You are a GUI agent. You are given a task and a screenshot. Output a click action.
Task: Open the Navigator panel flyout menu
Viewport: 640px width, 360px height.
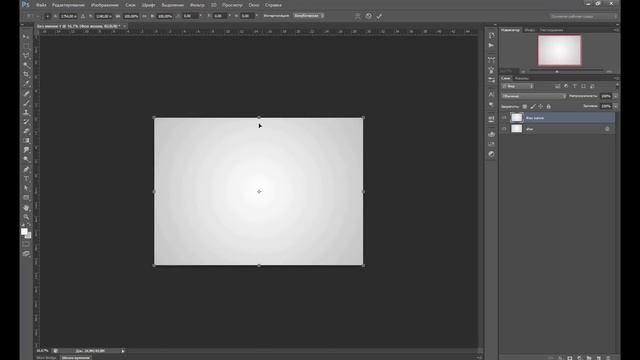pos(616,30)
